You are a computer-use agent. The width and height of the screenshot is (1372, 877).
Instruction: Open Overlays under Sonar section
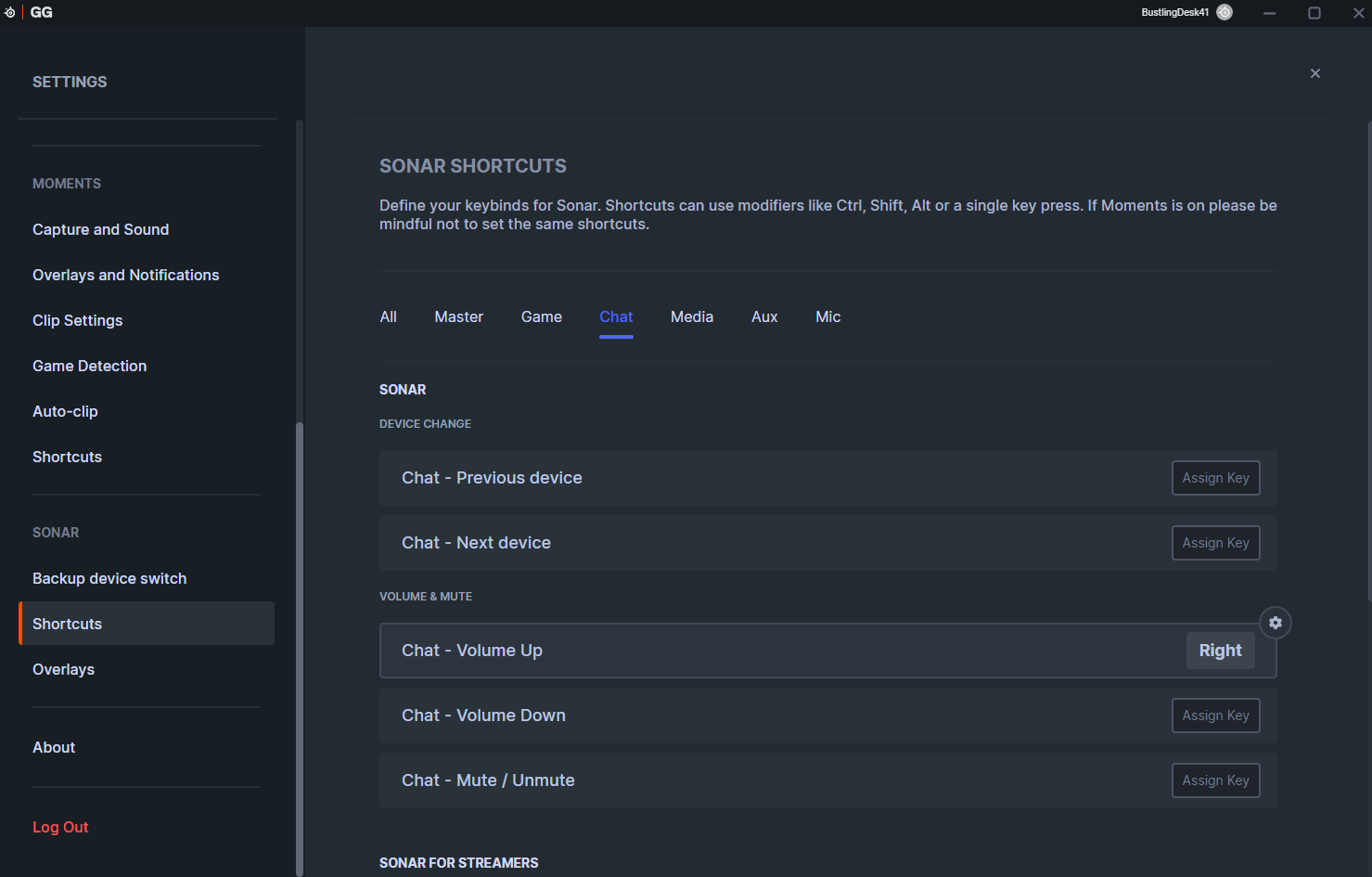point(64,669)
